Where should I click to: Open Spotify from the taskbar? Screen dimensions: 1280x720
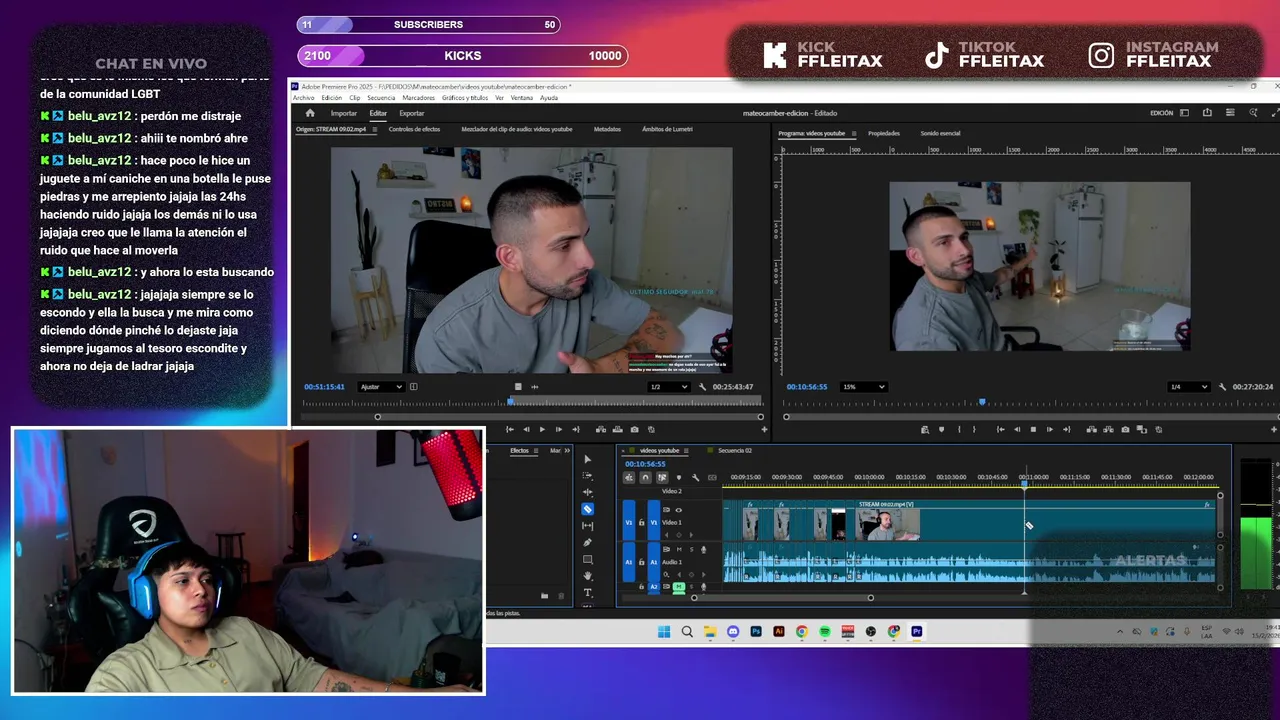[x=825, y=632]
